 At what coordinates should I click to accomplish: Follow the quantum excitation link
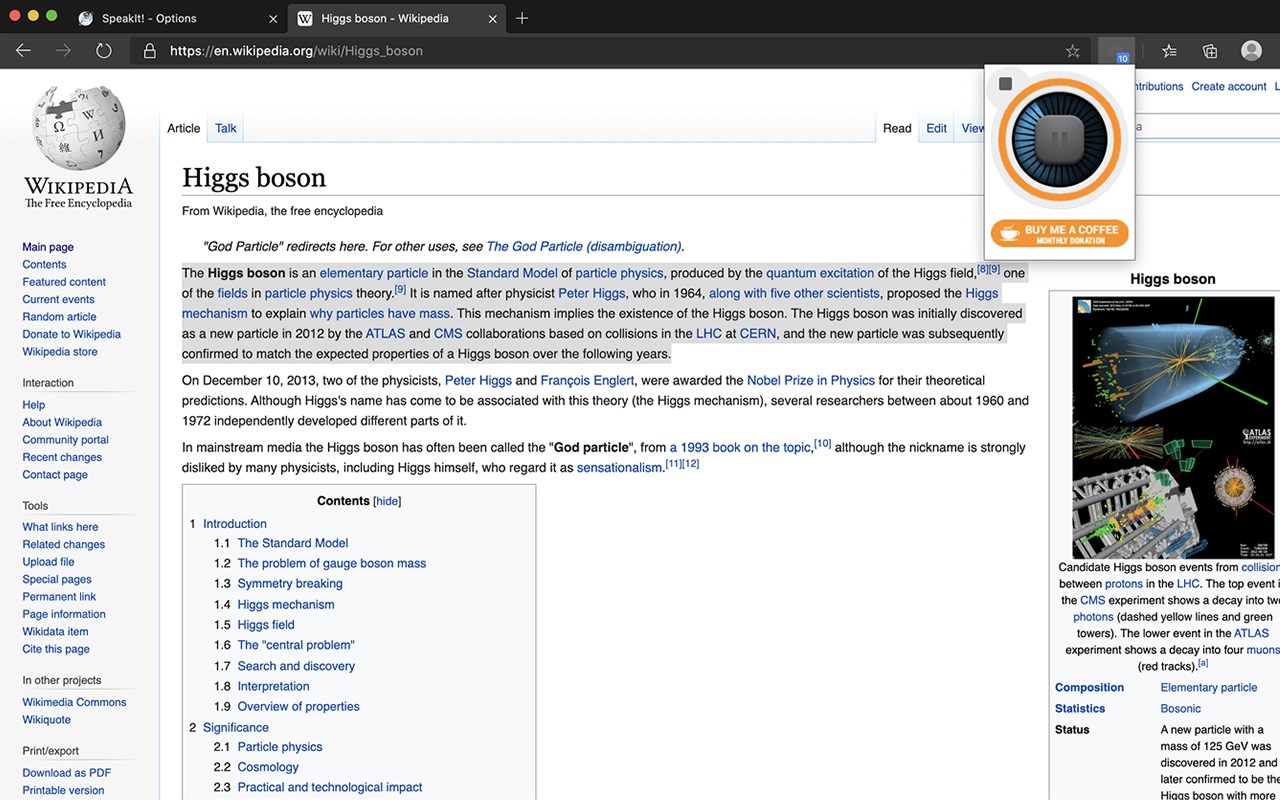[x=820, y=273]
